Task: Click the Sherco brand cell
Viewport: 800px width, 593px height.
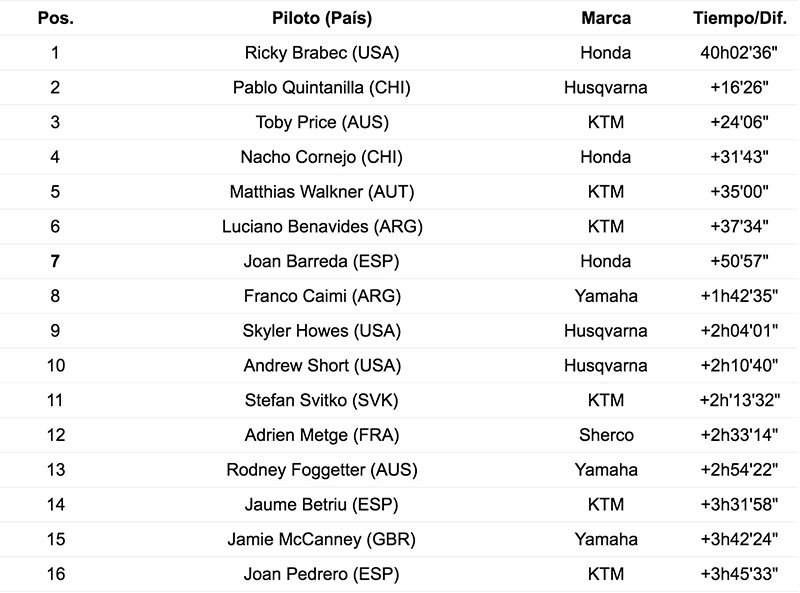Action: pos(605,435)
